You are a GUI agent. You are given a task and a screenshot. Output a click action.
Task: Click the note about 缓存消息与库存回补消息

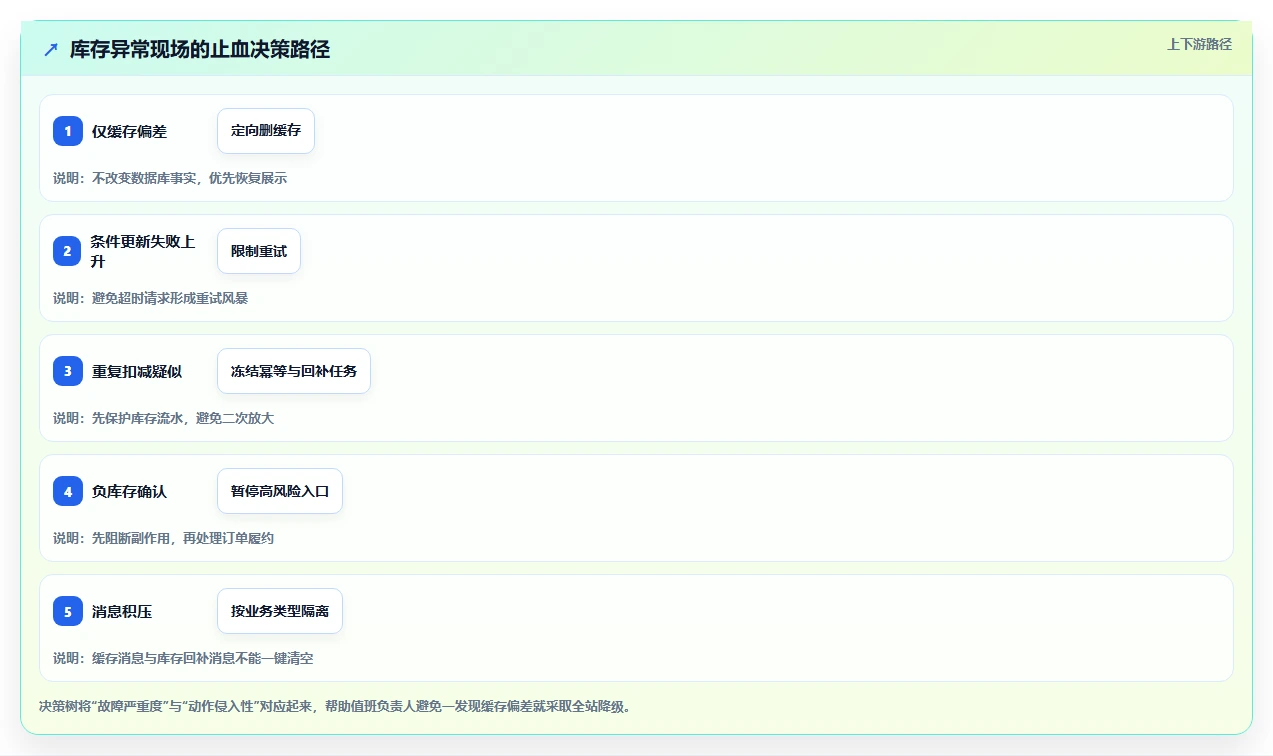(183, 658)
